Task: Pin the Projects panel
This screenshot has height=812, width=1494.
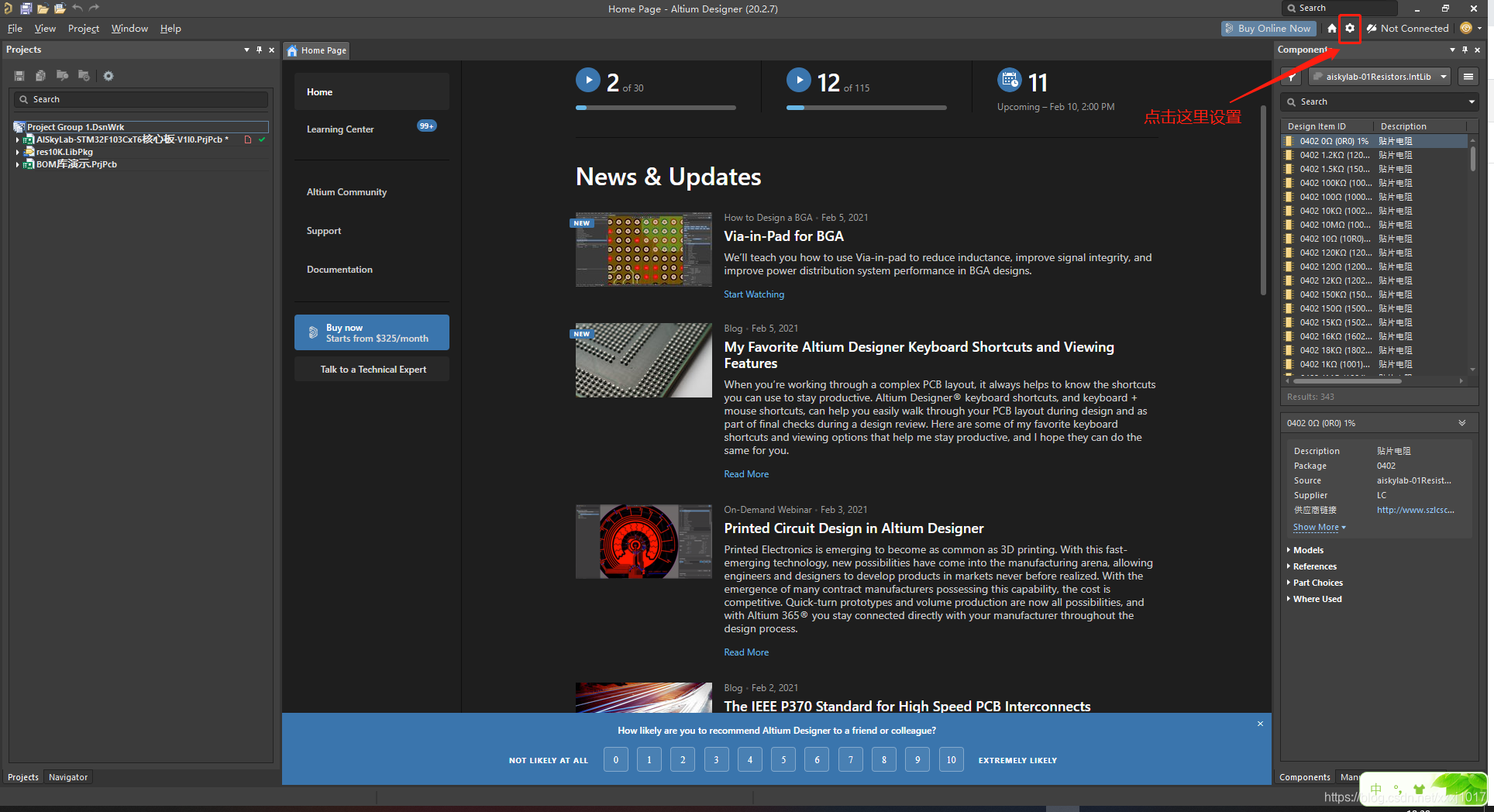Action: [259, 50]
